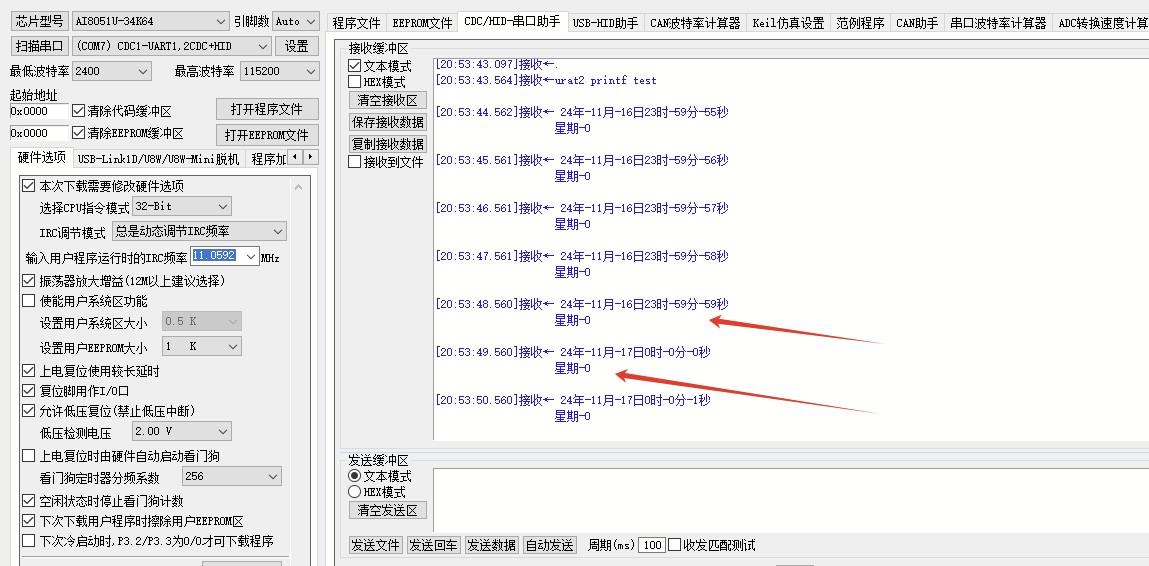Toggle the 收发匹配测试 checkbox
Viewport: 1149px width, 566px height.
click(675, 545)
